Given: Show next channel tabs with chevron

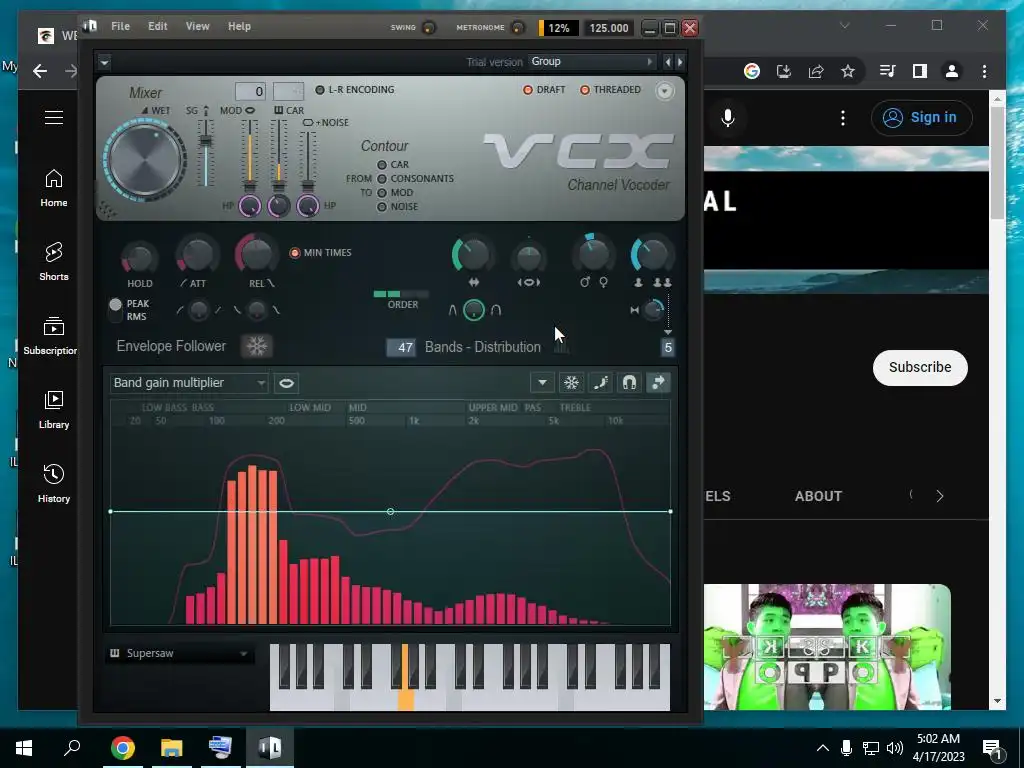Looking at the screenshot, I should [940, 496].
